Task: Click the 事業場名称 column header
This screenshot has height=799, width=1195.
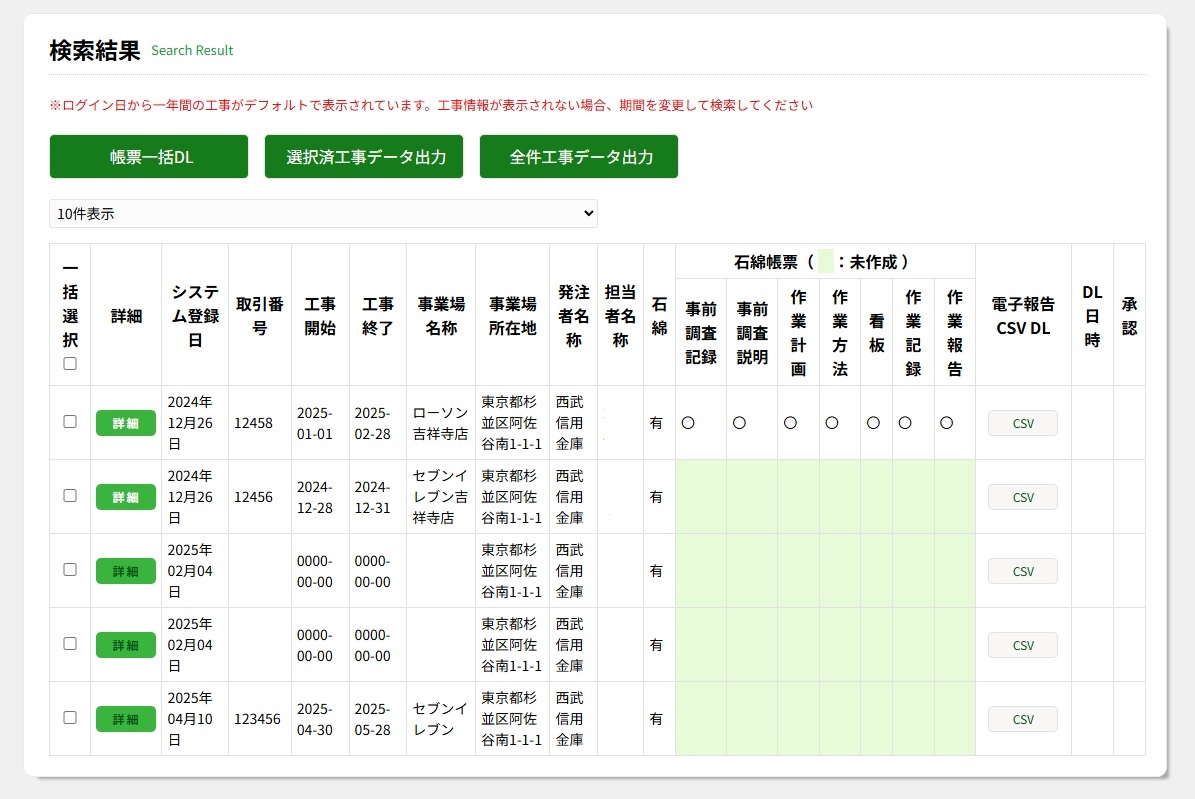Action: coord(441,316)
